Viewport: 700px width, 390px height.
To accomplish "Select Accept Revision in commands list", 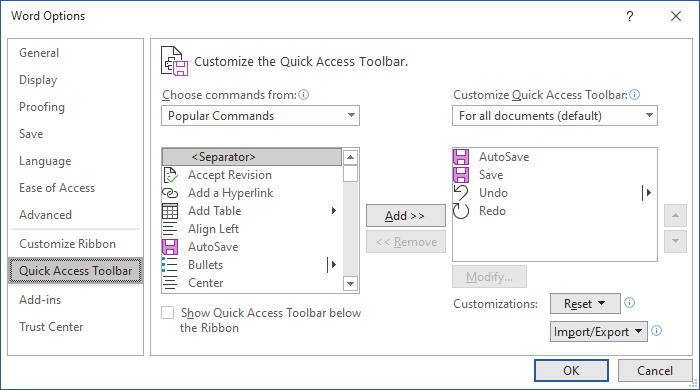I will pos(252,175).
